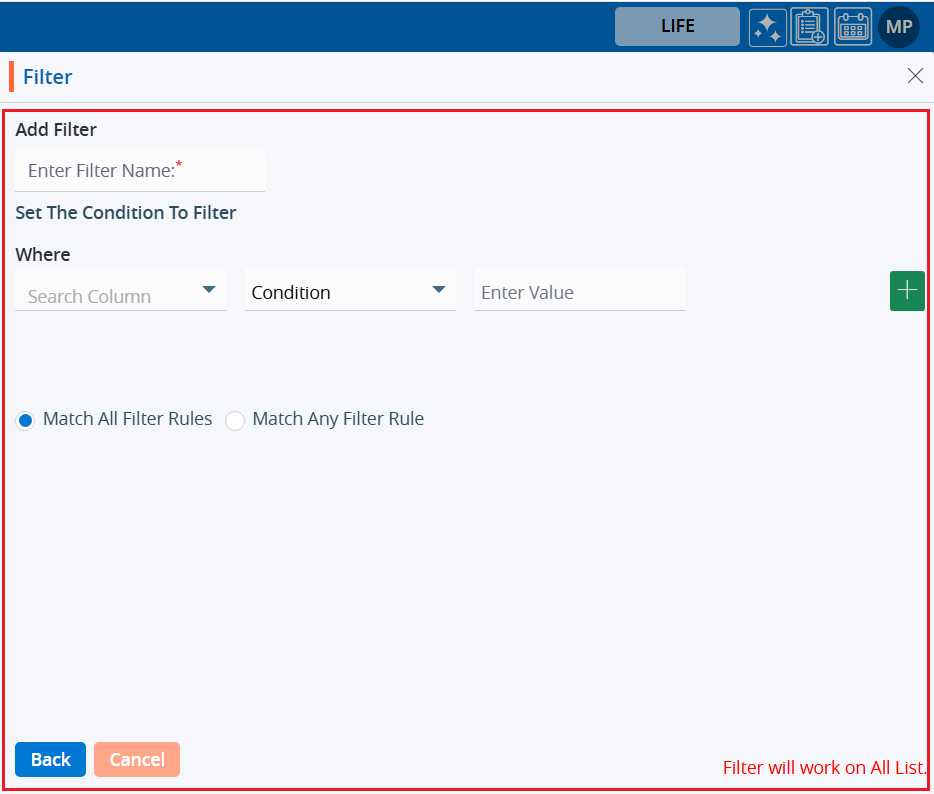Click the red 'Filter will work on All List' note
Viewport: 934px width, 794px height.
click(824, 768)
